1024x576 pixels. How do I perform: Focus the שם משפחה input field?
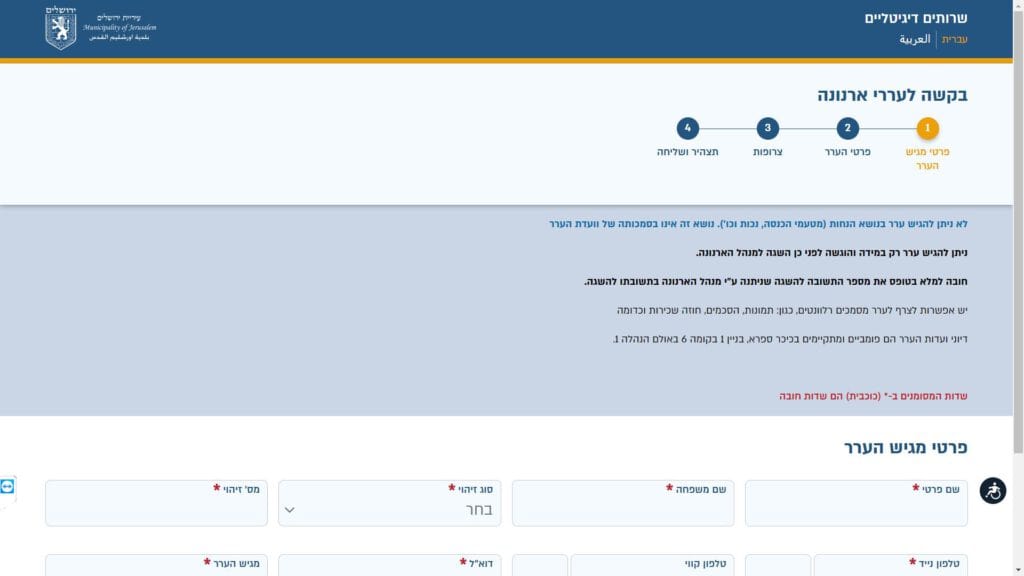tap(621, 510)
